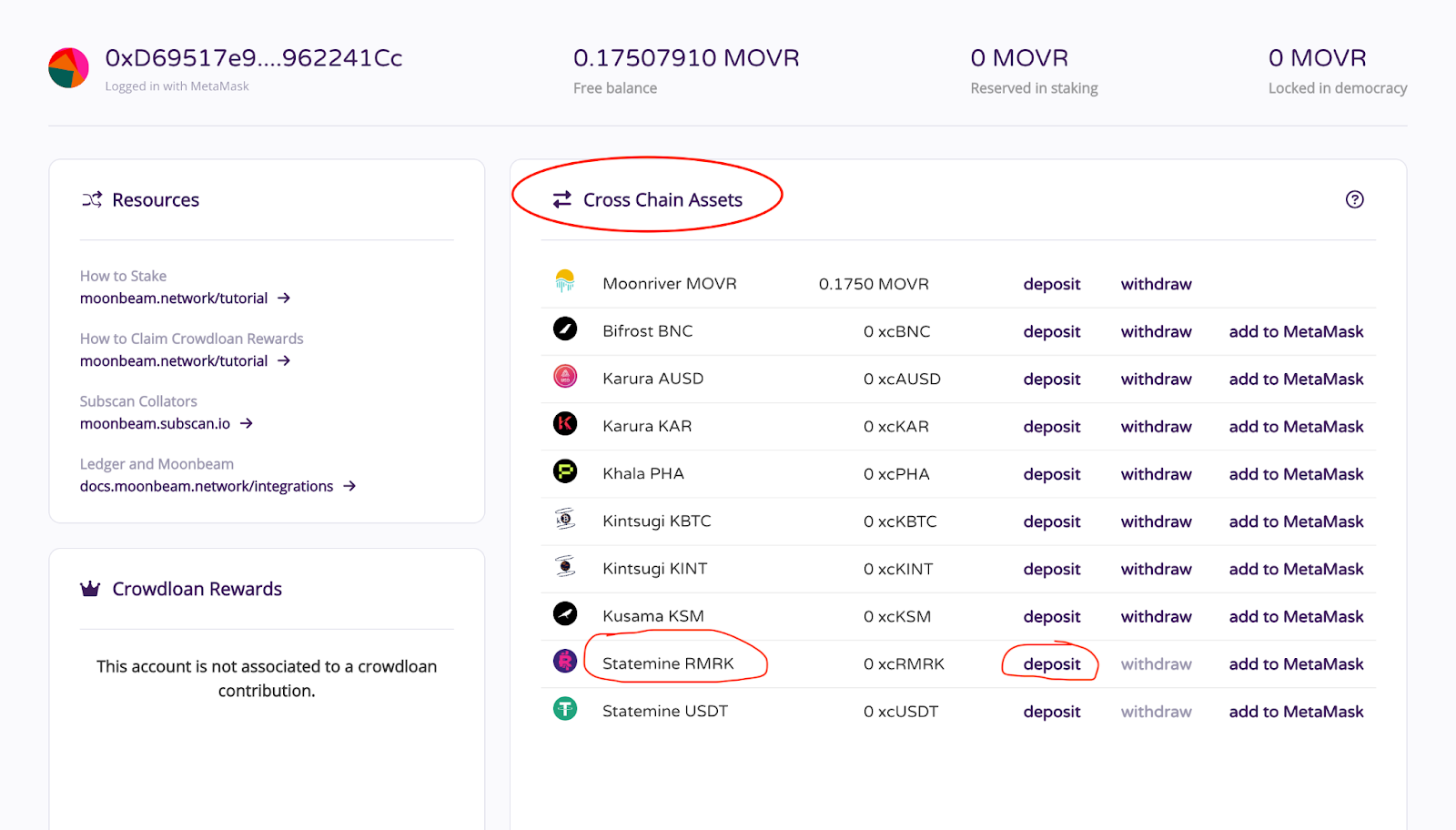Click the Statemine USDT token icon

[x=565, y=708]
